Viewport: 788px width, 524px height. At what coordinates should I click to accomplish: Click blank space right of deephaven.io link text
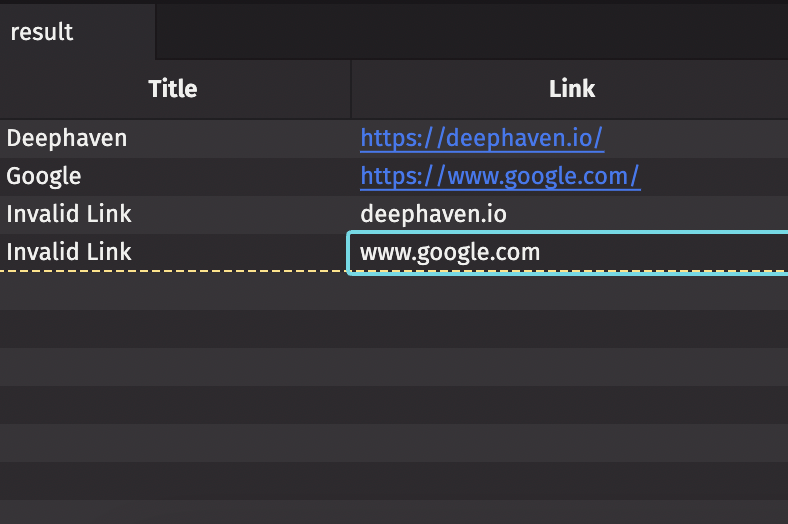point(700,138)
